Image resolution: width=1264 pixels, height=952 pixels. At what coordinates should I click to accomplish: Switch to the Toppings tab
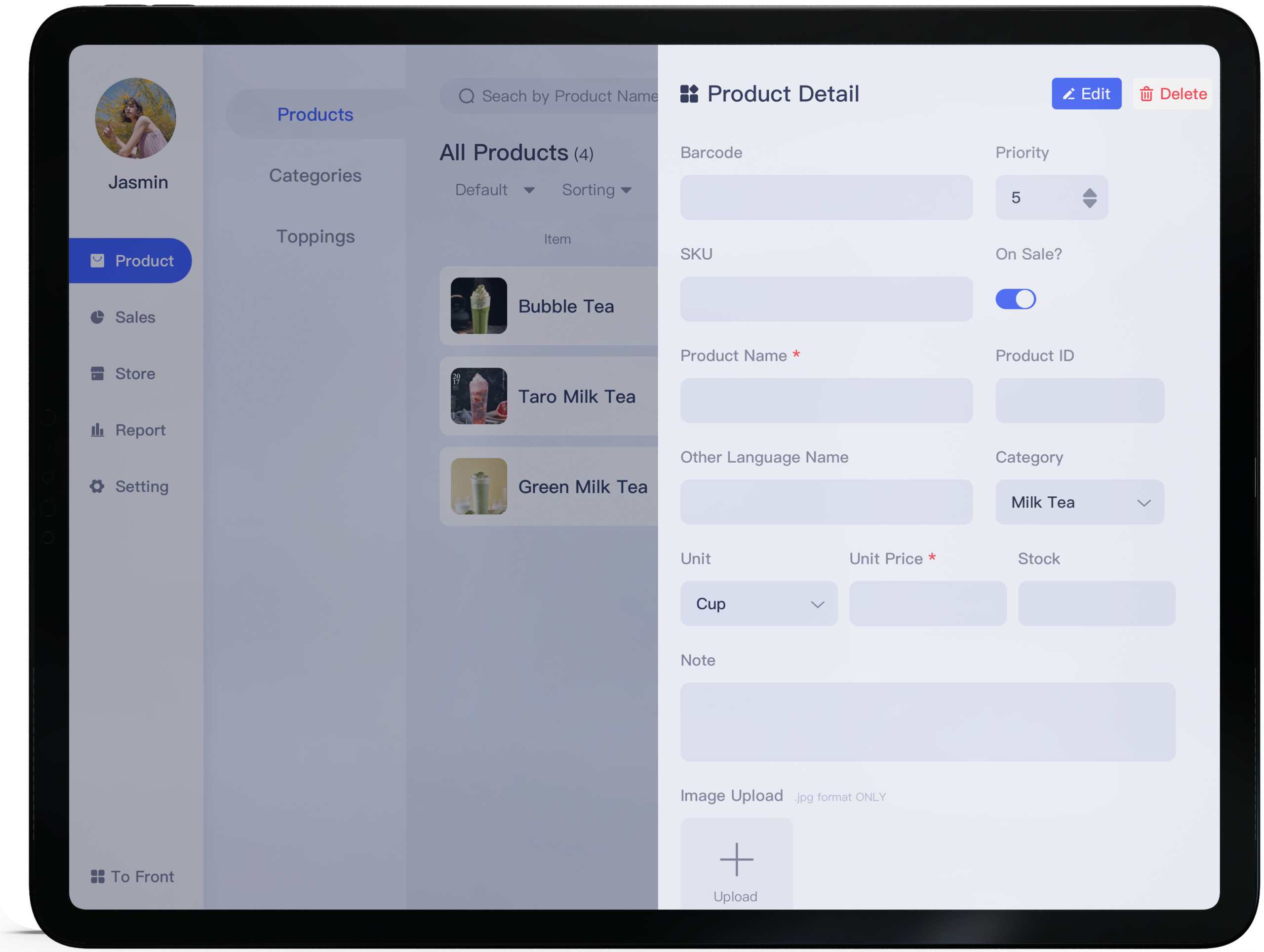coord(315,237)
